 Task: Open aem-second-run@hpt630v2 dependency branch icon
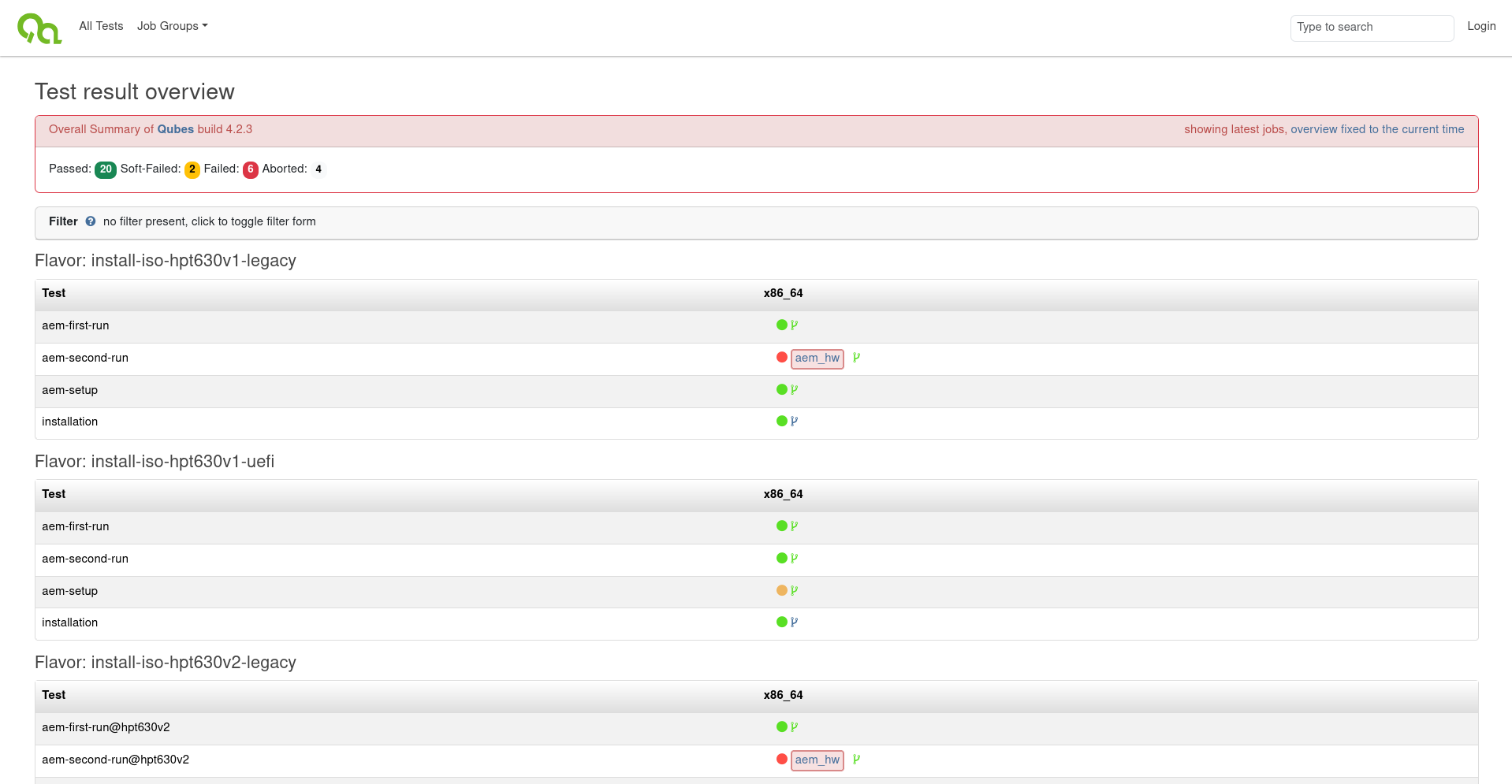pos(857,760)
